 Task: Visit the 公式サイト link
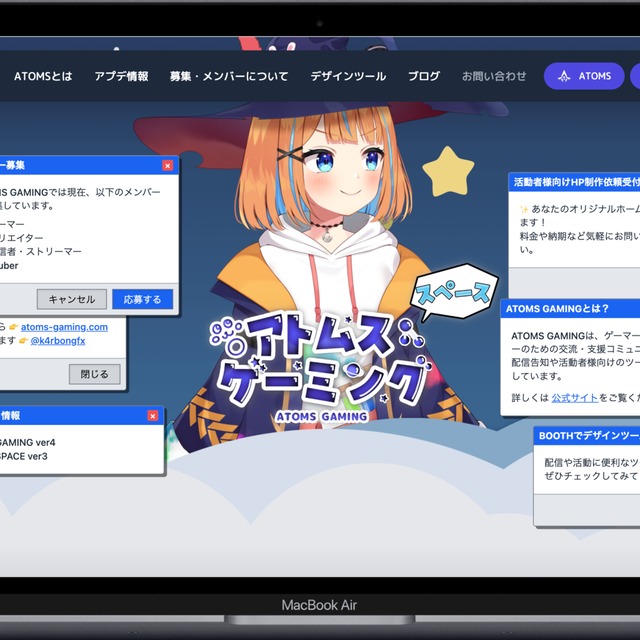click(574, 397)
